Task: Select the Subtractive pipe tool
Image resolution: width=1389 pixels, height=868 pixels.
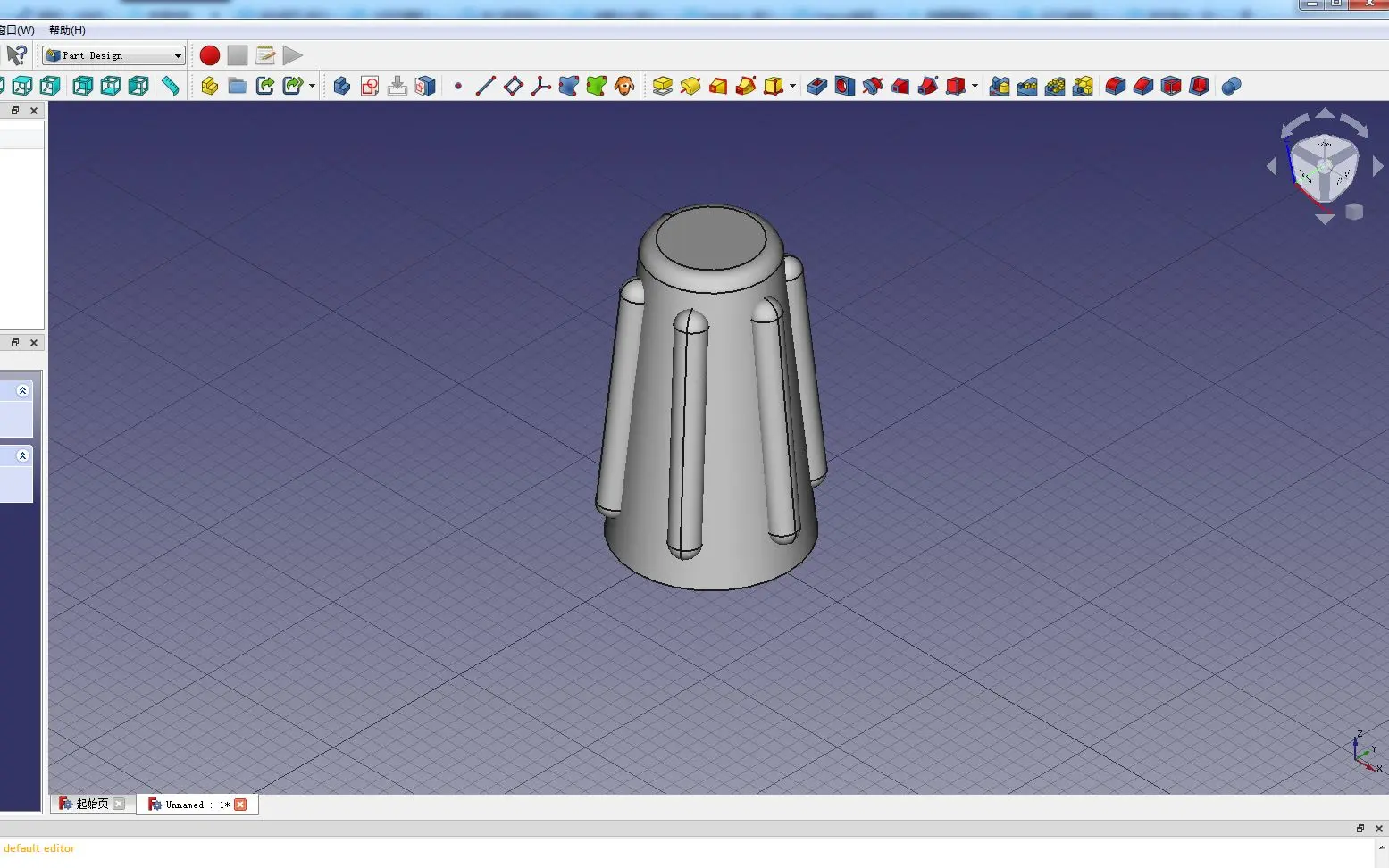Action: pyautogui.click(x=928, y=86)
